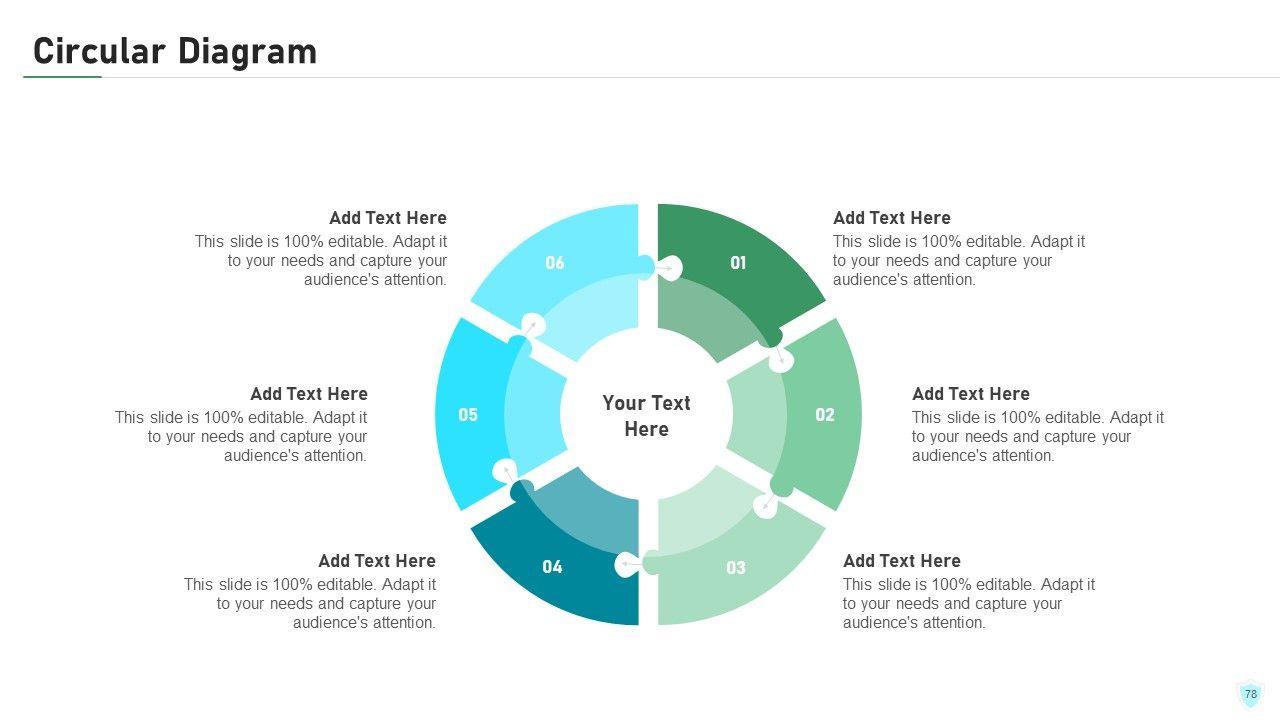The height and width of the screenshot is (720, 1280).
Task: Click the description paragraph beside segment 01
Action: [x=958, y=261]
